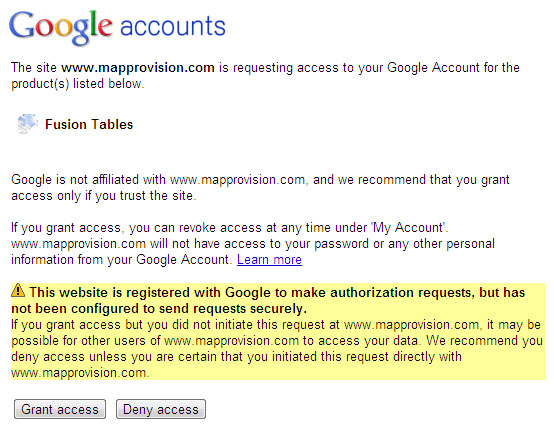Viewport: 554px width, 429px height.
Task: Click the bold 'not been configured to send requests securely' text
Action: click(159, 309)
